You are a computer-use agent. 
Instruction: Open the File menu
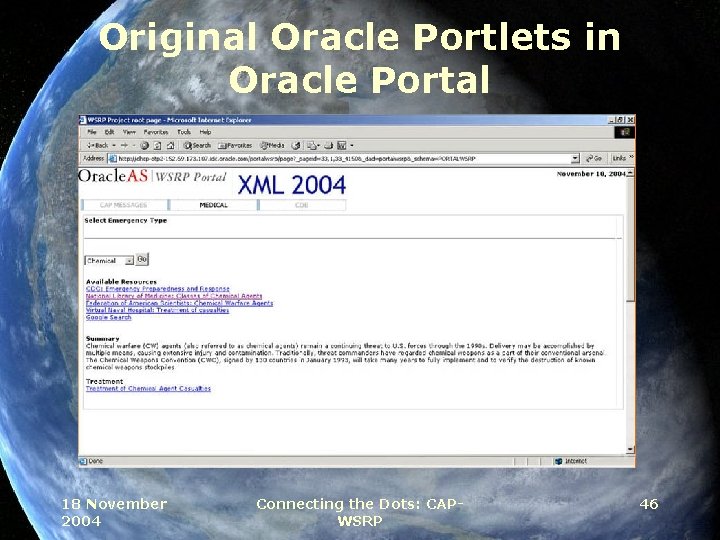point(92,132)
